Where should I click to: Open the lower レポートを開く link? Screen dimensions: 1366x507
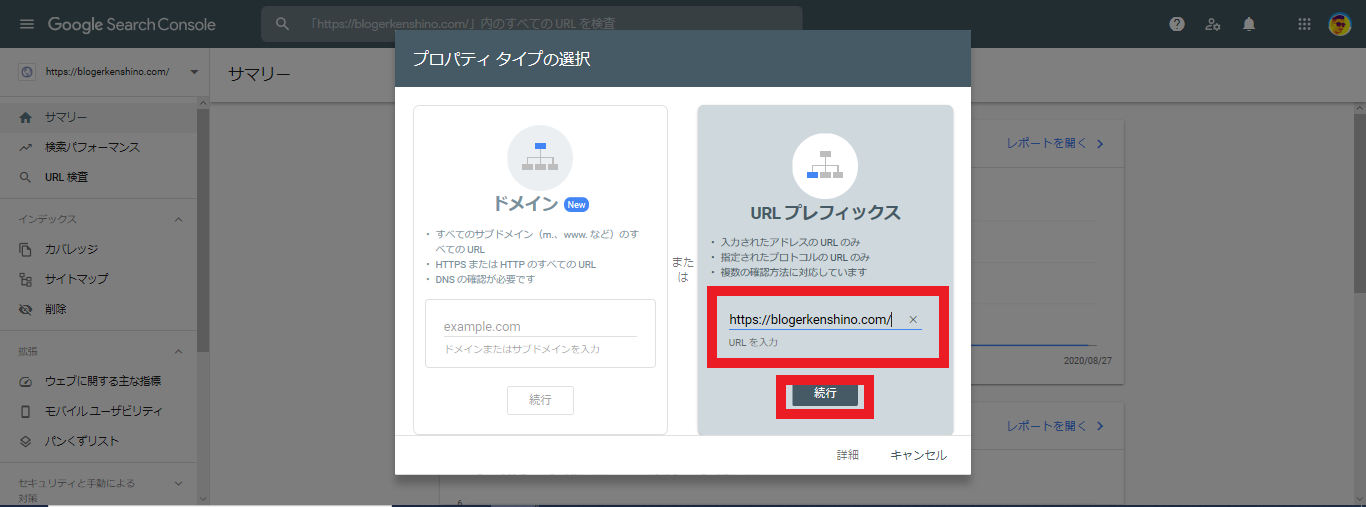pyautogui.click(x=1055, y=426)
